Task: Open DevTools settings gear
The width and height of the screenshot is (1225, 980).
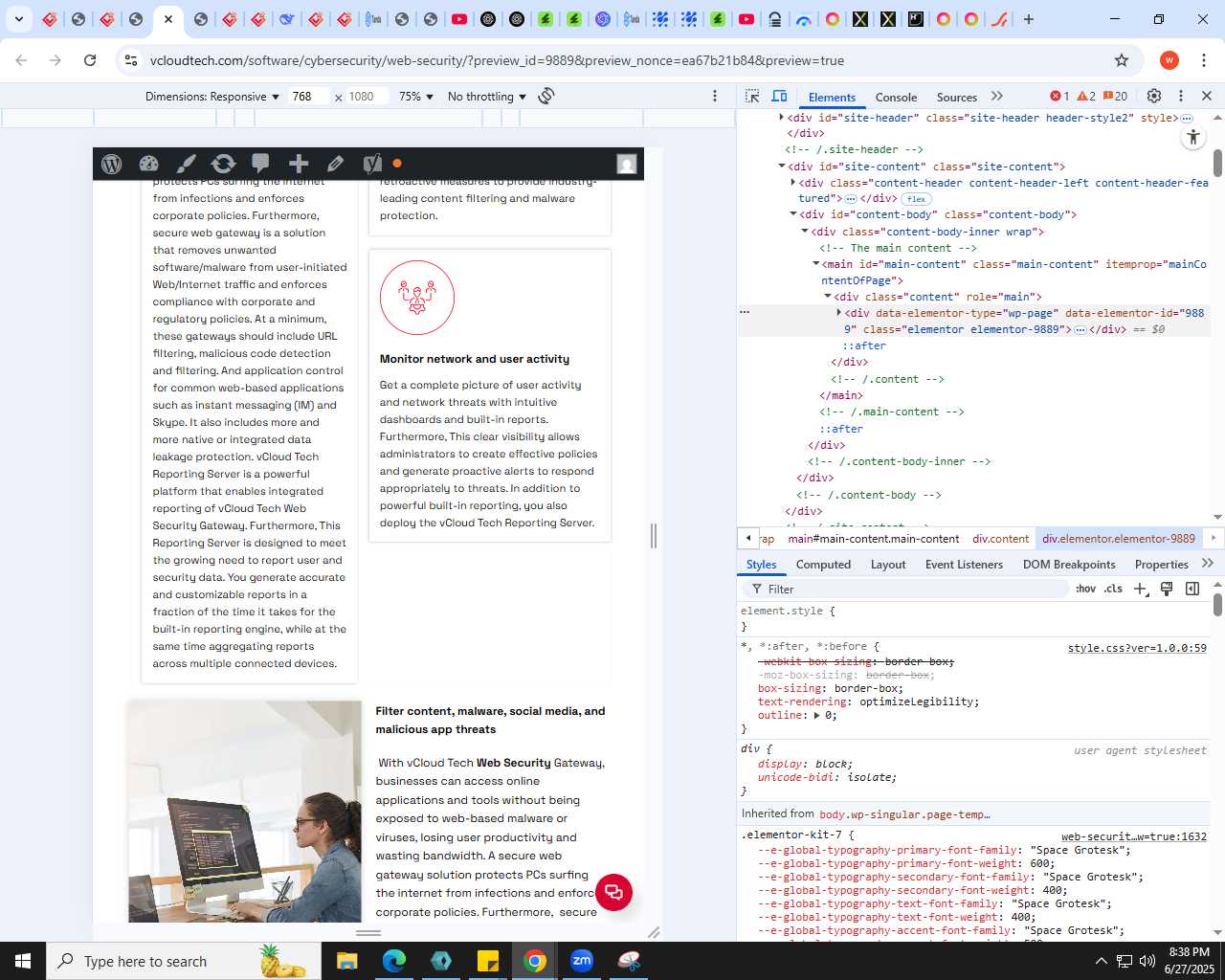Action: tap(1154, 96)
